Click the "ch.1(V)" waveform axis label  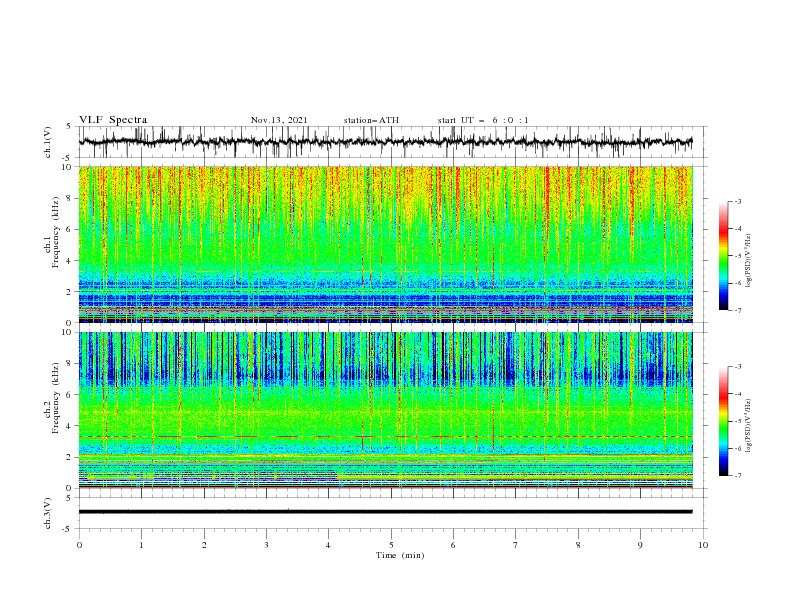48,142
